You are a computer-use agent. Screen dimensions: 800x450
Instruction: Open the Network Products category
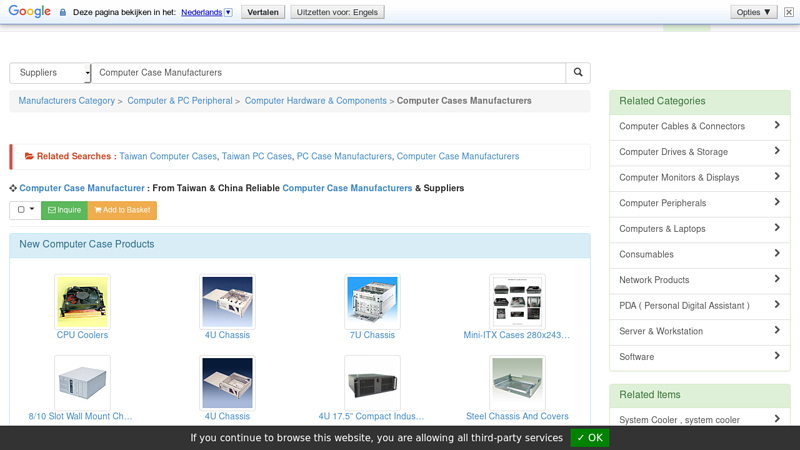coord(699,280)
